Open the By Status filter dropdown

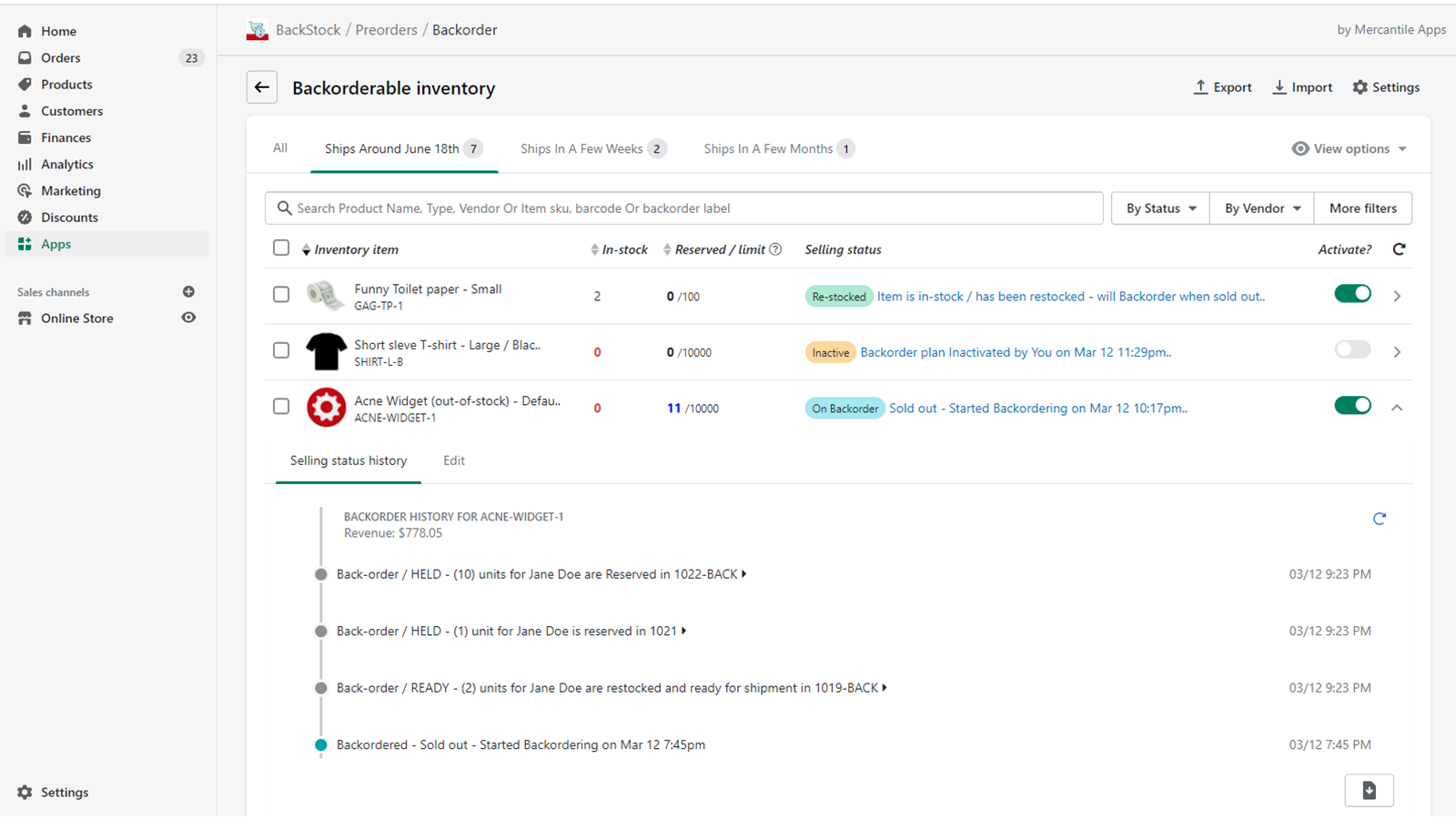coord(1160,208)
